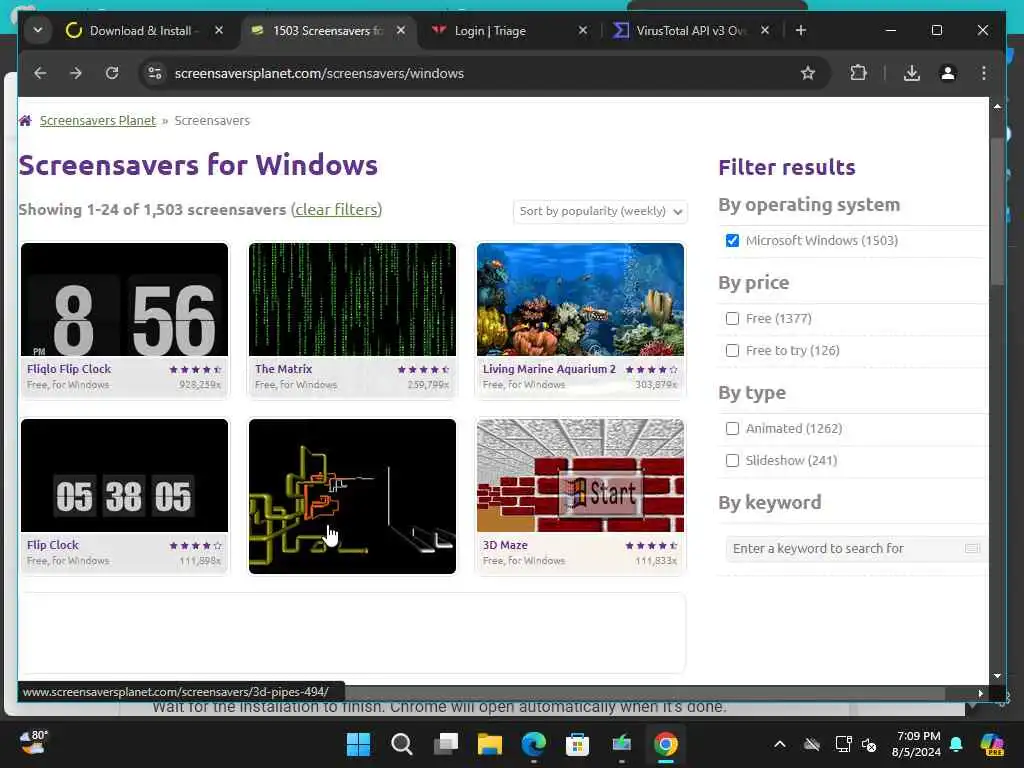Close the Download & Install tab

pos(219,31)
